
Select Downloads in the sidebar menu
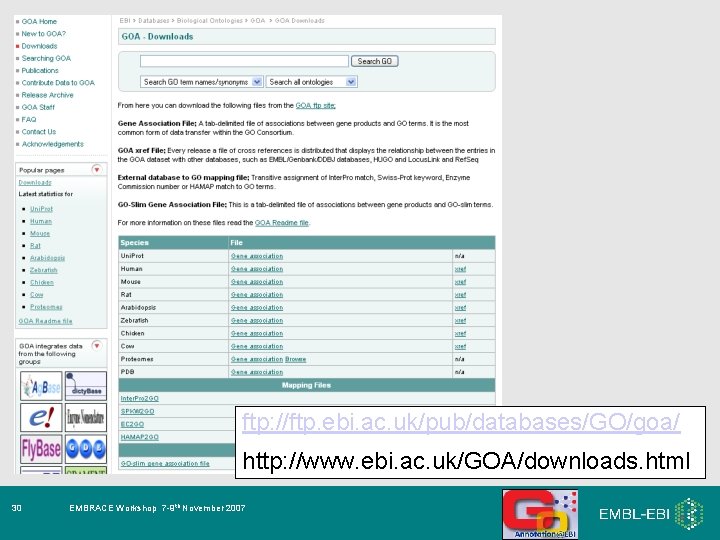[x=39, y=46]
